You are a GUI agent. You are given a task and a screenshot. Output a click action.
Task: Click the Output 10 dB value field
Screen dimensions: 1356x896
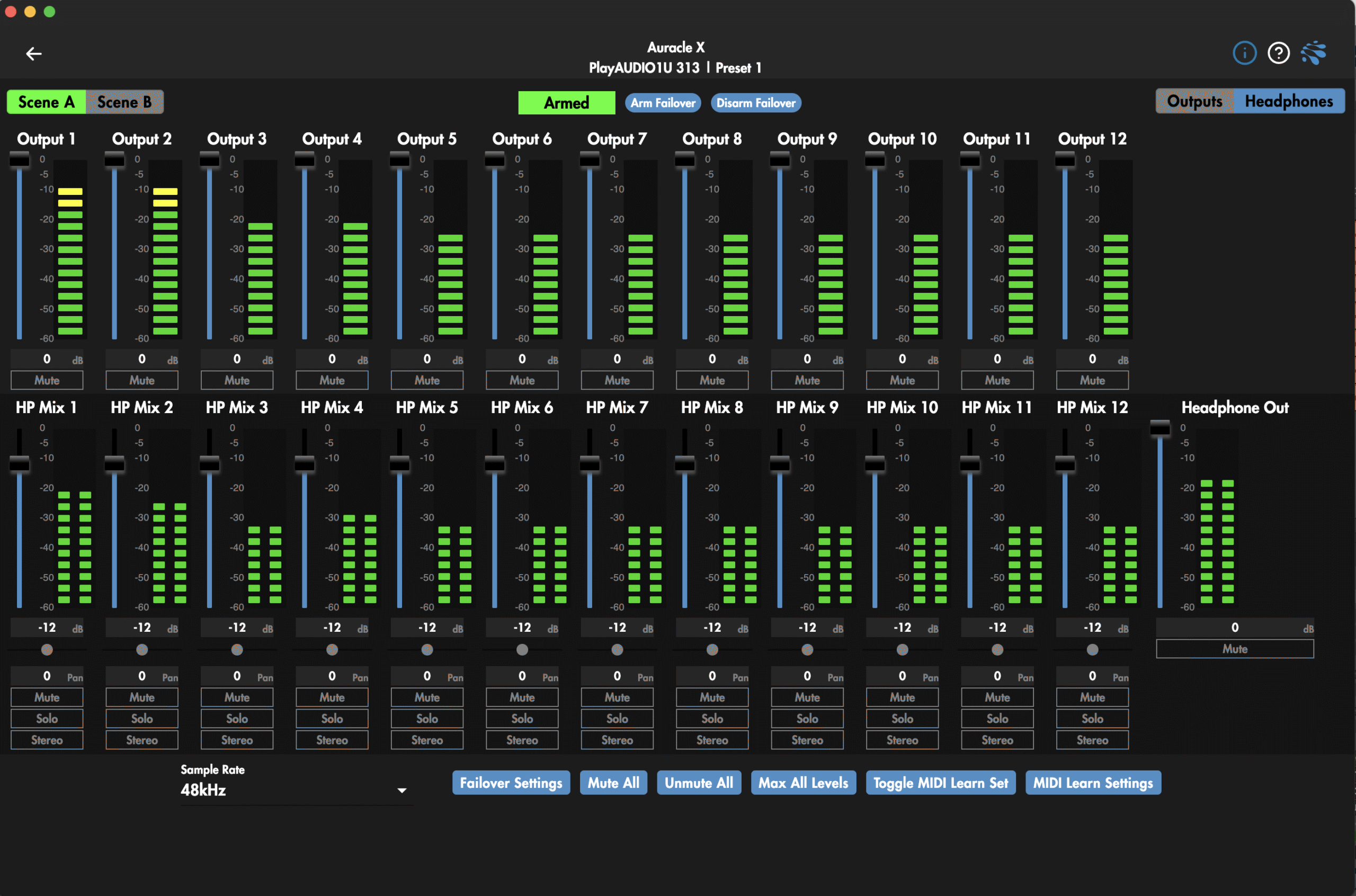(x=902, y=360)
